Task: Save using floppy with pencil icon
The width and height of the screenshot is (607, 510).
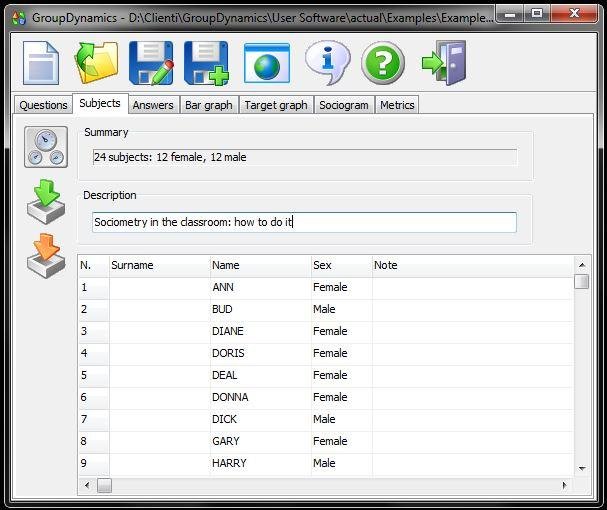Action: coord(151,63)
